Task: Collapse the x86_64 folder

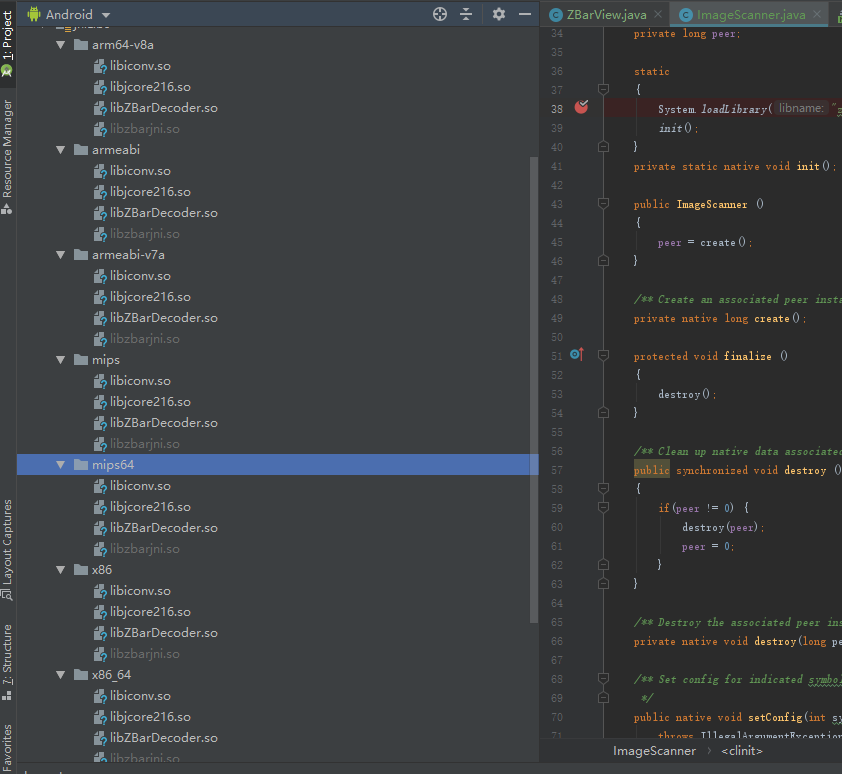Action: point(61,674)
